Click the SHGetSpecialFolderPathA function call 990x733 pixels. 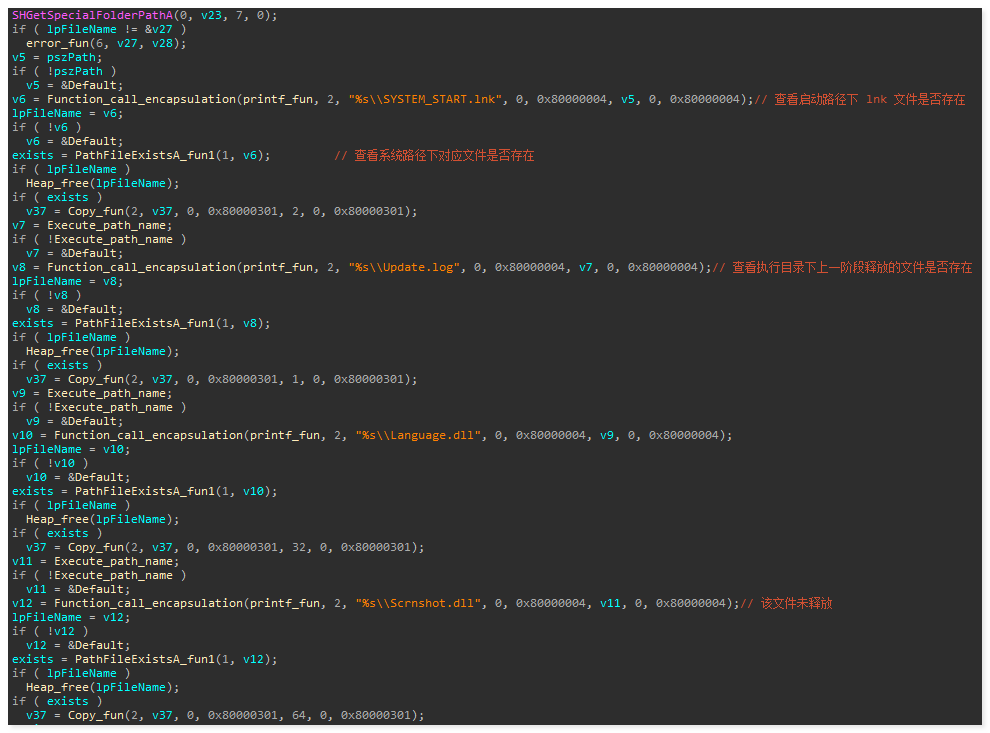coord(93,16)
